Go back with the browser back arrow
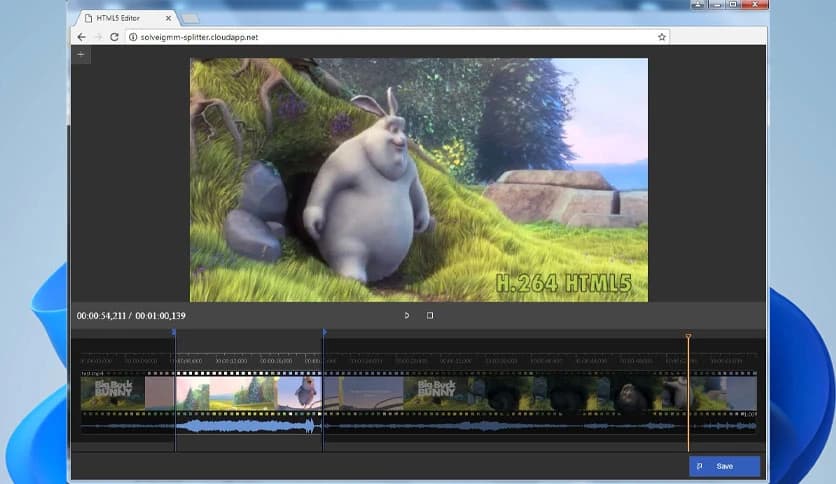The image size is (836, 484). point(82,37)
